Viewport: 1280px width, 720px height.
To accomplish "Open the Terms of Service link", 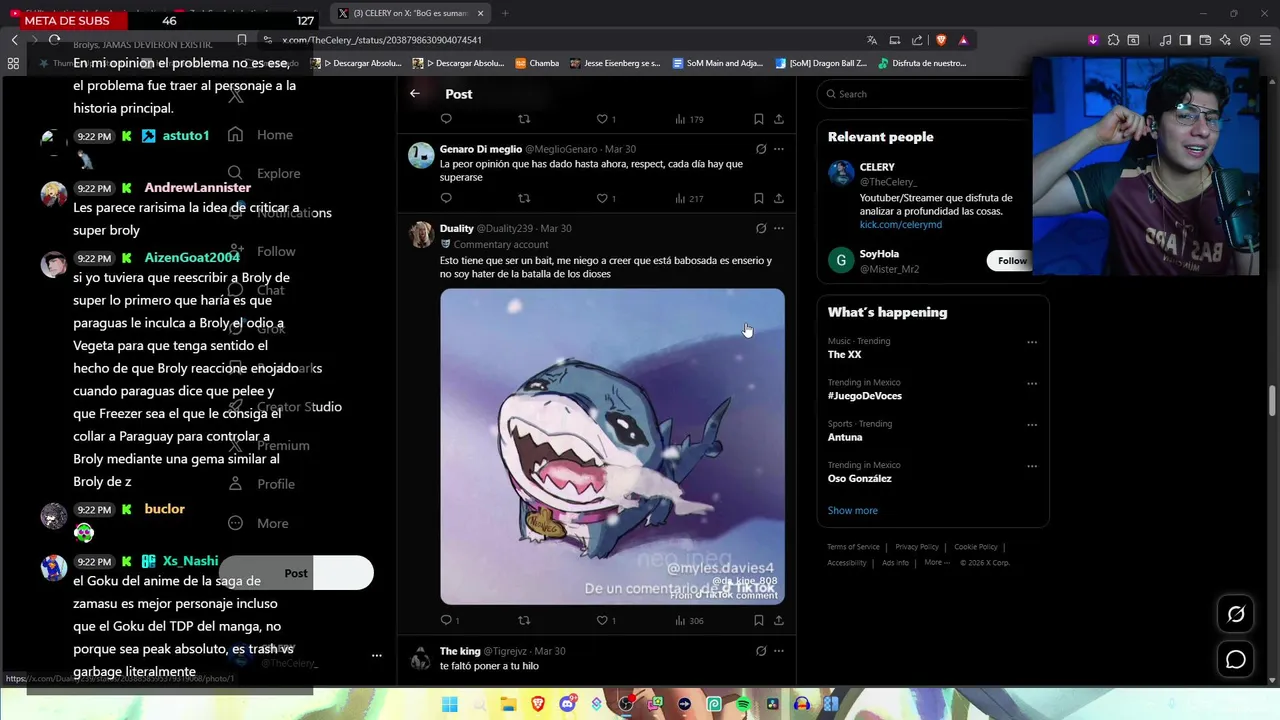I will pyautogui.click(x=853, y=547).
